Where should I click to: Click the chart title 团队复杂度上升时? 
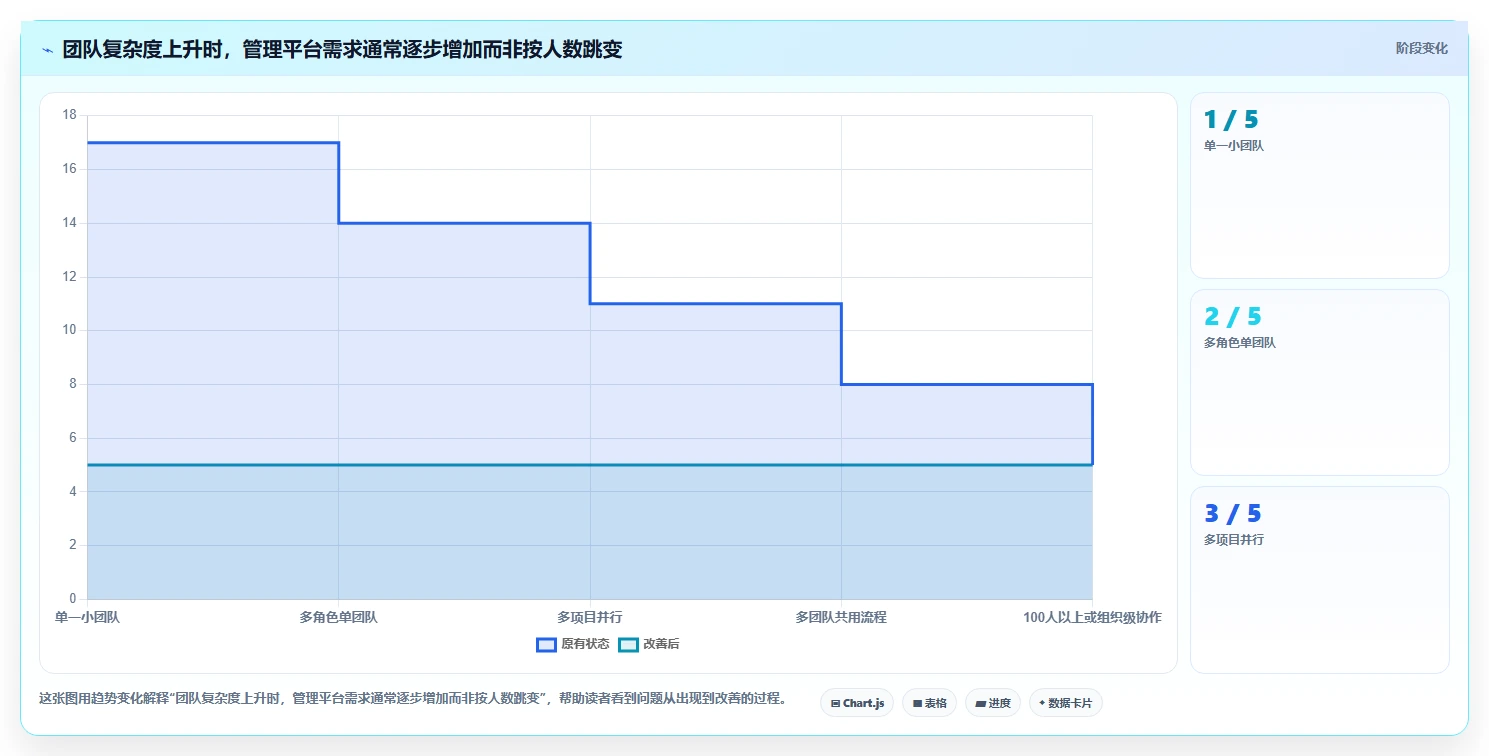click(x=342, y=49)
